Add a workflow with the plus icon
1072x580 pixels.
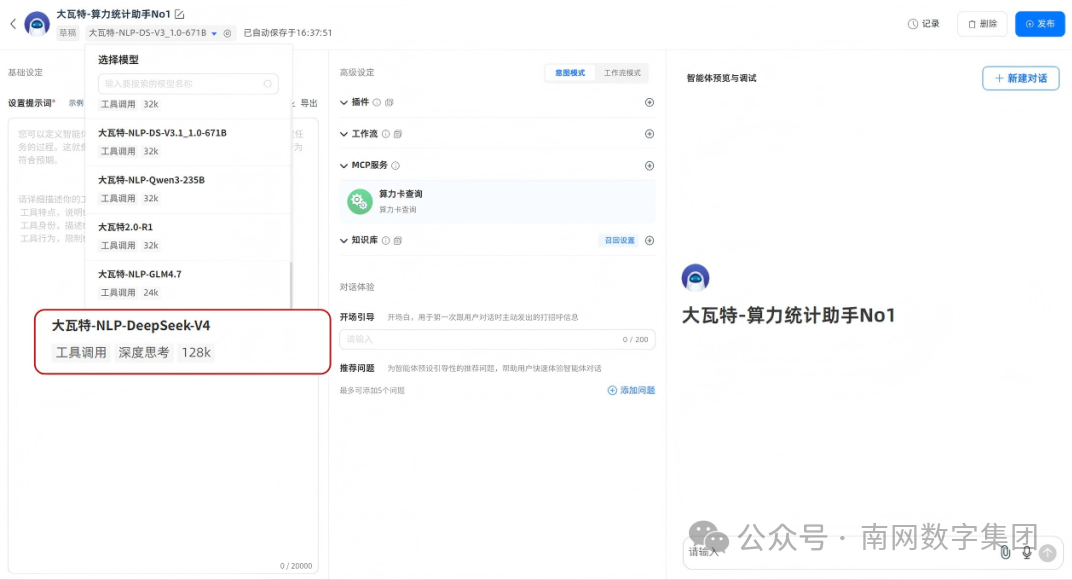[649, 134]
